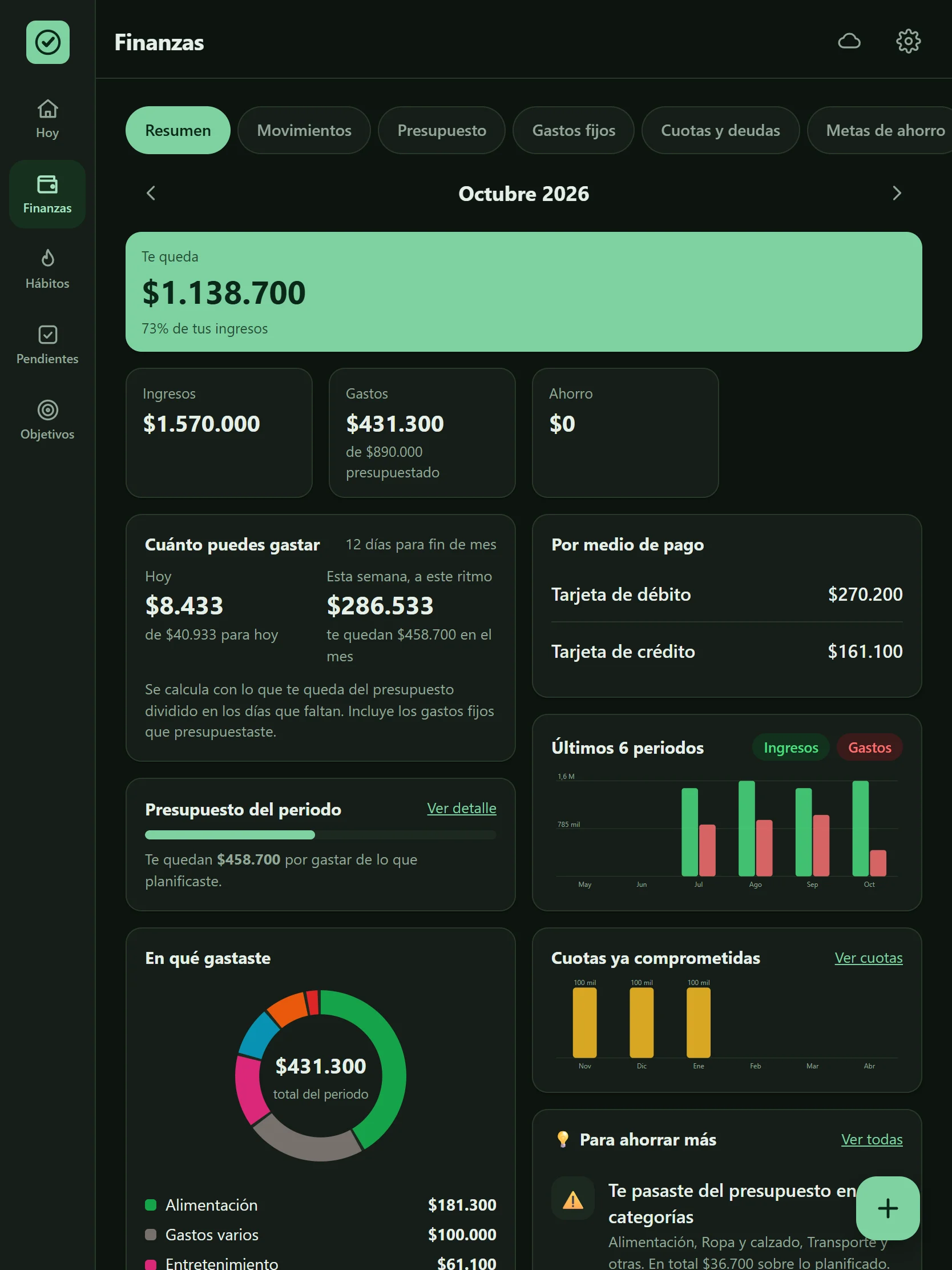Click the green checkmark app logo
Screen dimensions: 952x1270
coord(47,42)
